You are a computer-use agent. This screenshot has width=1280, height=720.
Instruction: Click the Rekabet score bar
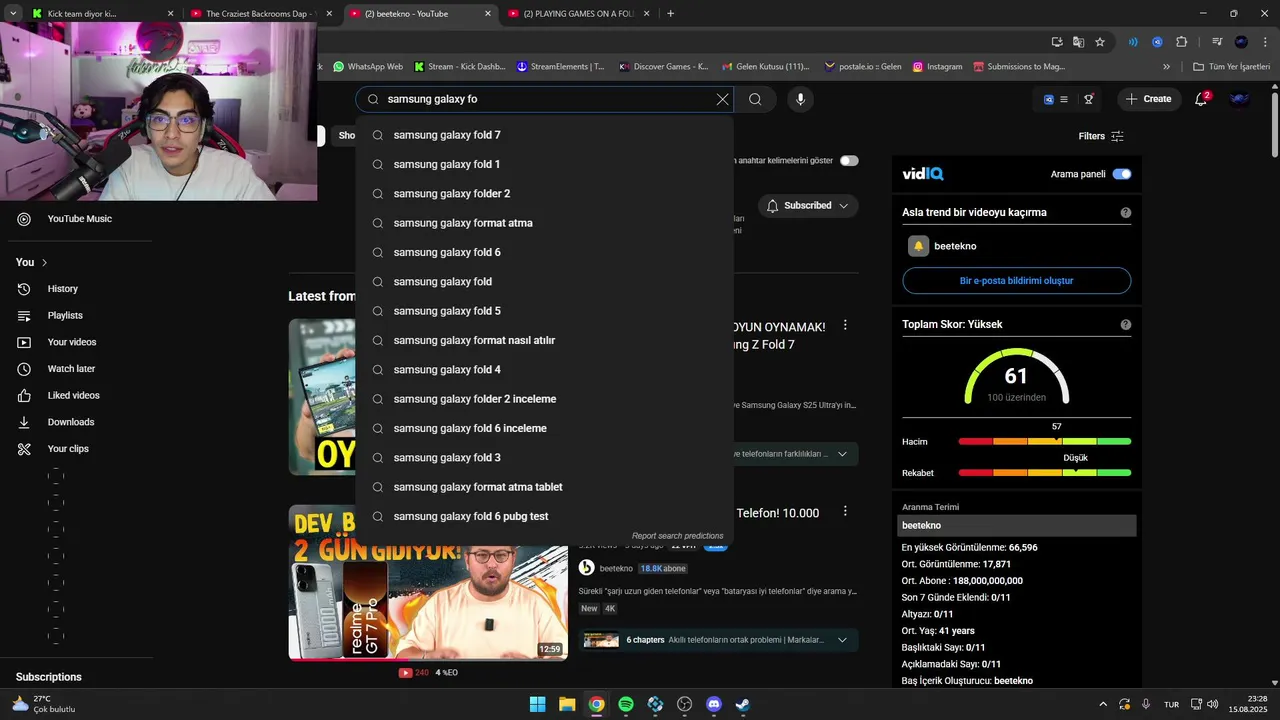pos(1044,473)
